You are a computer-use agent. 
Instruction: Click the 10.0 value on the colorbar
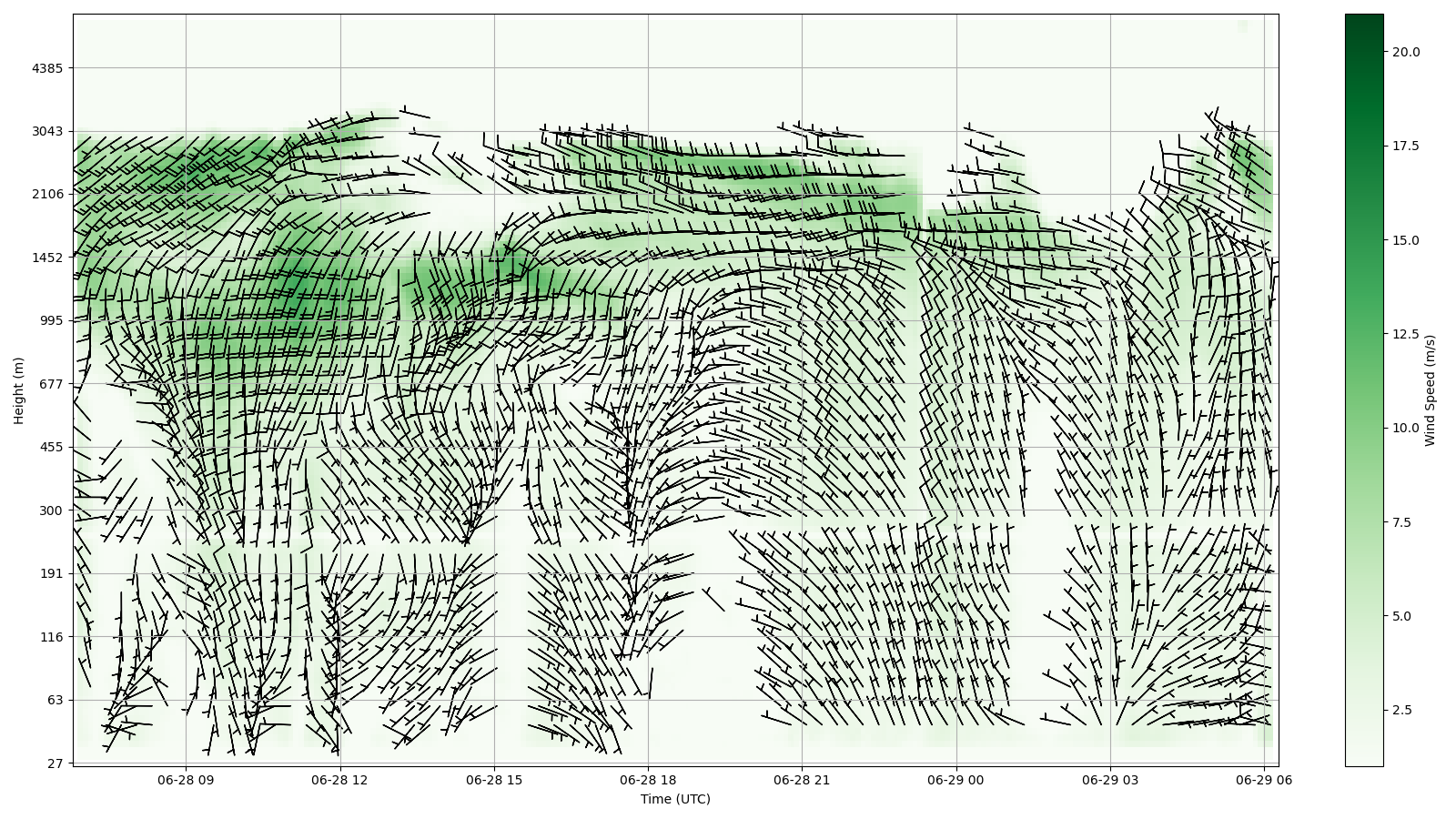pos(1405,428)
